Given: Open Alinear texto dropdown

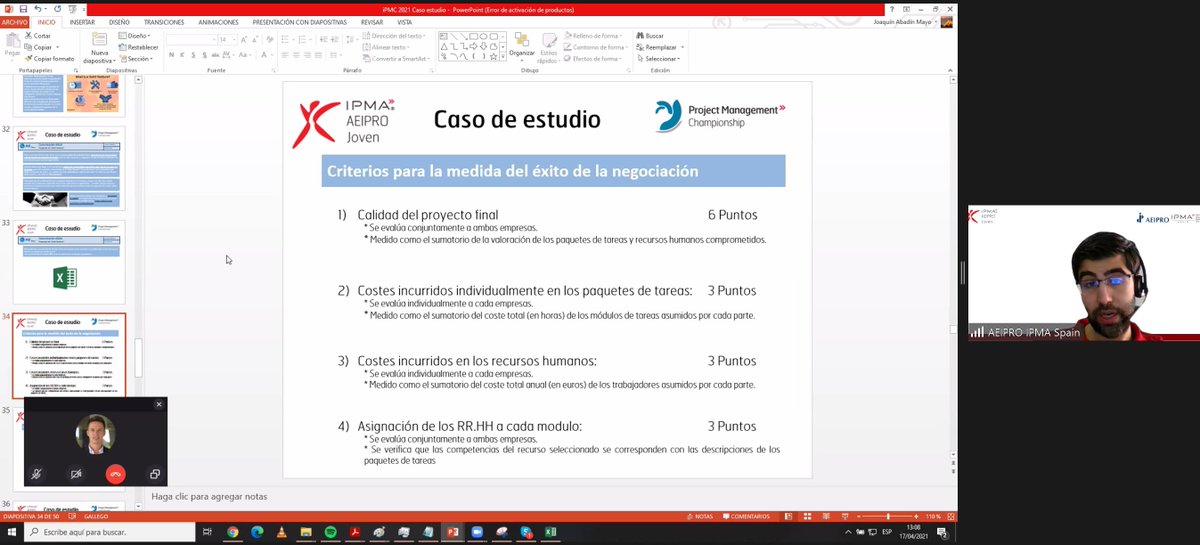Looking at the screenshot, I should (x=386, y=47).
